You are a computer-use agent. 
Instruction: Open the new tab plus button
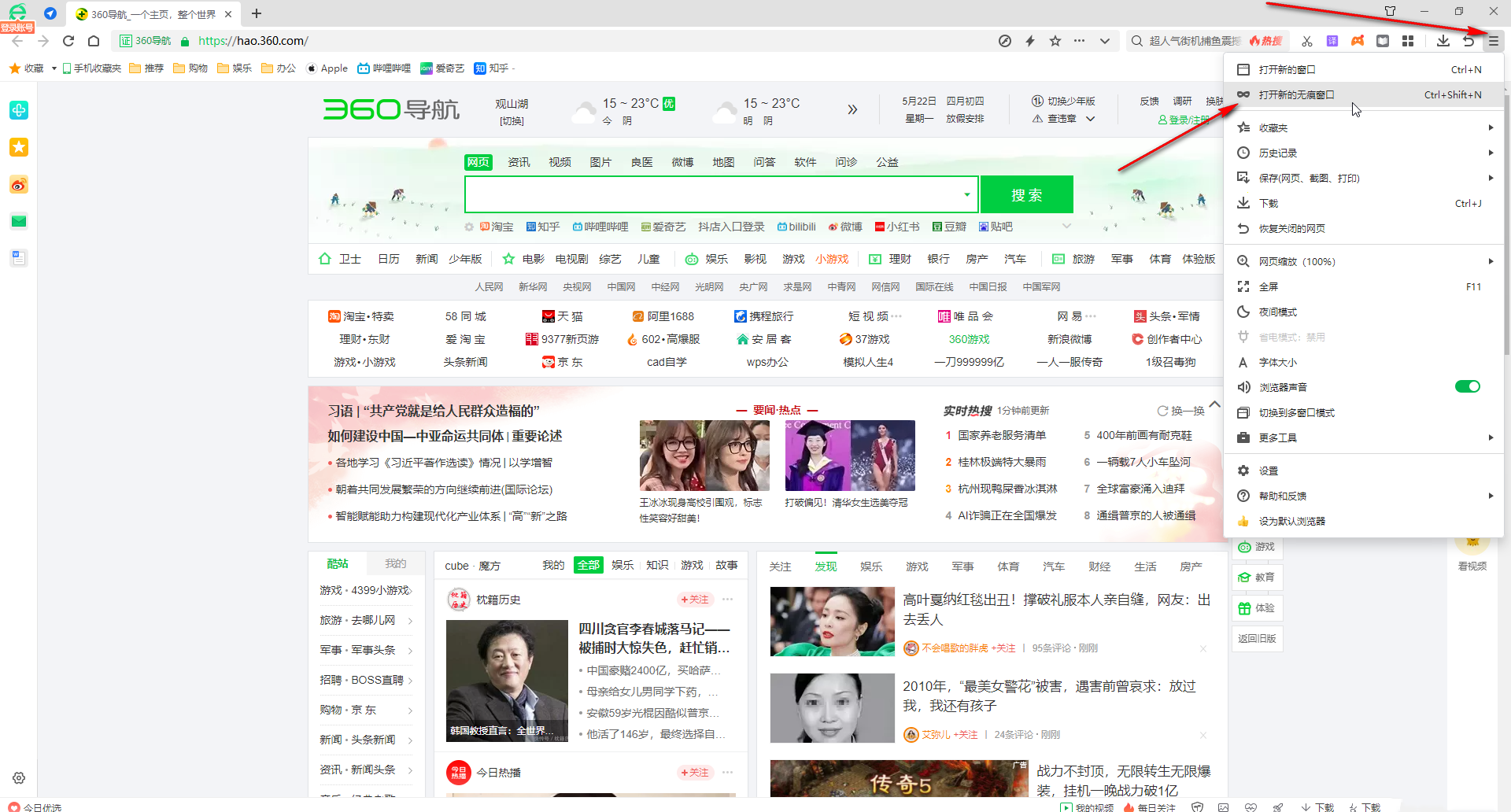(257, 13)
